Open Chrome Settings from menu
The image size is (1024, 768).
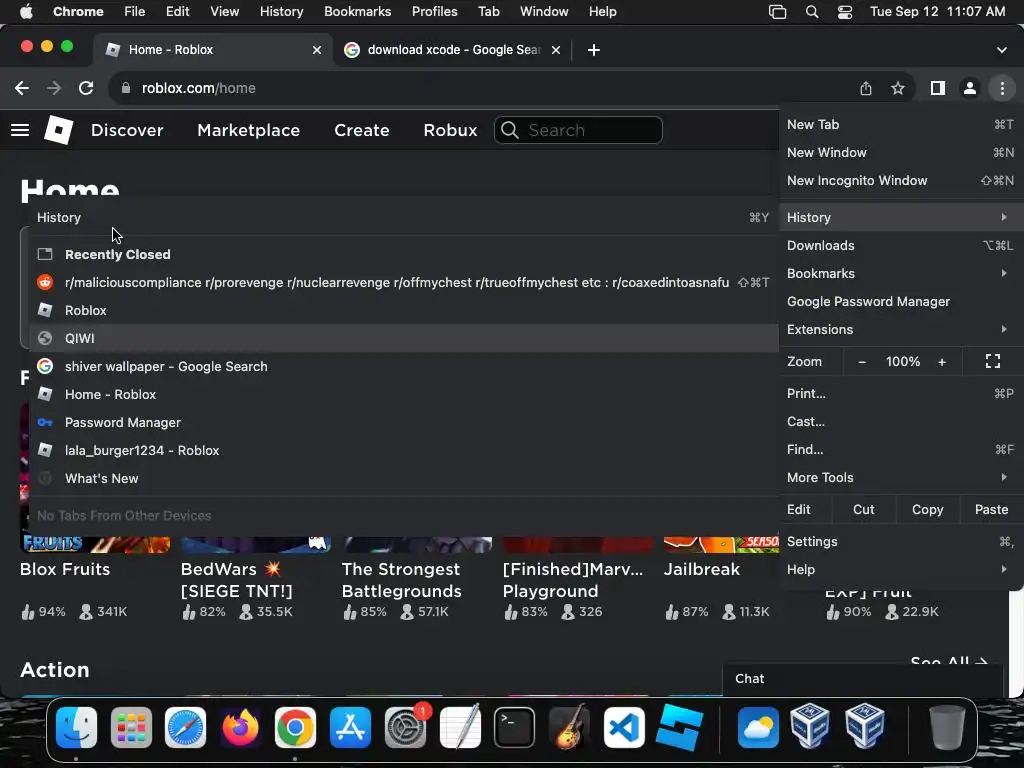(901, 542)
